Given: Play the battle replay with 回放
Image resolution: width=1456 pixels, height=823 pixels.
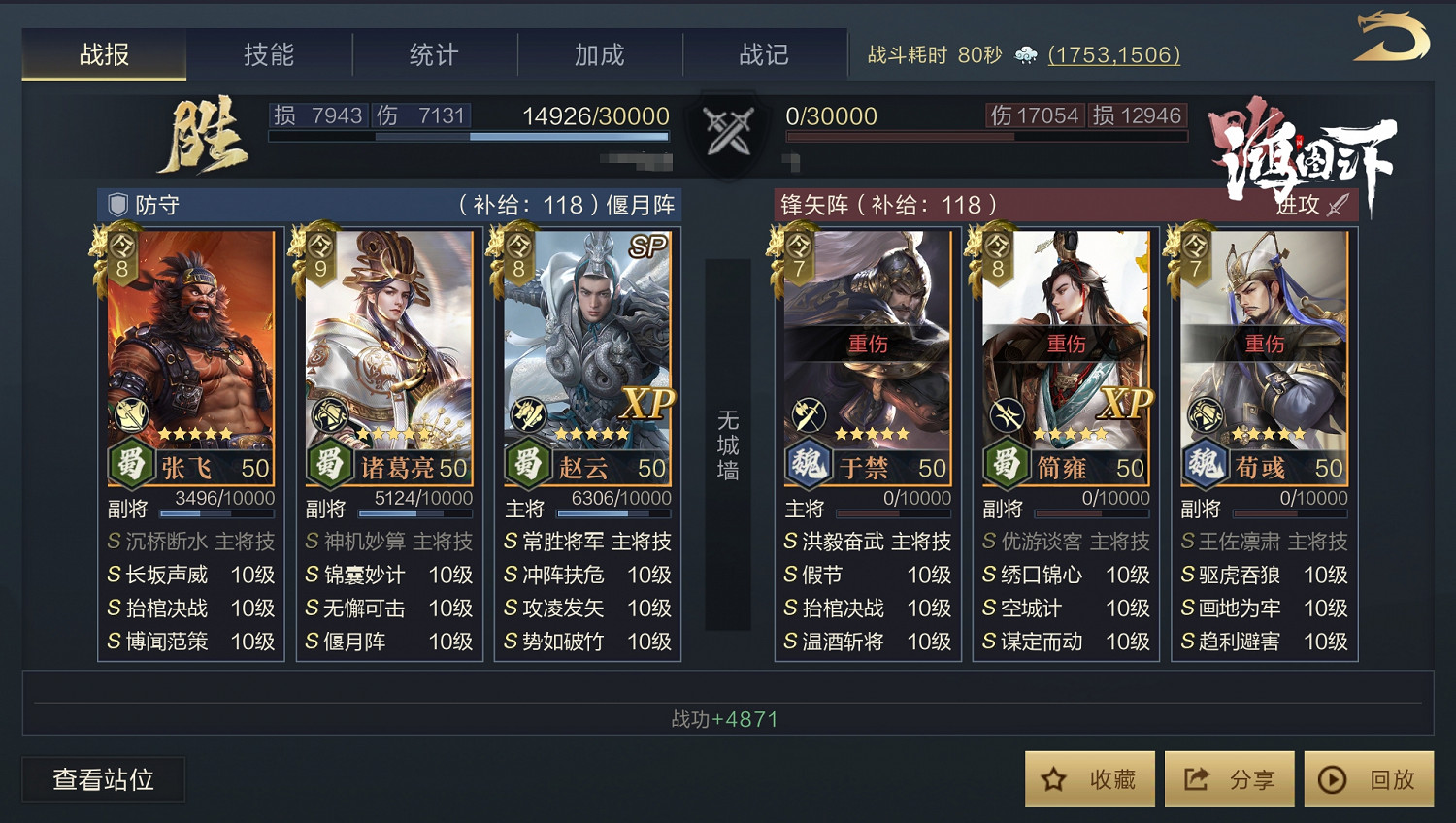Looking at the screenshot, I should coord(1369,779).
